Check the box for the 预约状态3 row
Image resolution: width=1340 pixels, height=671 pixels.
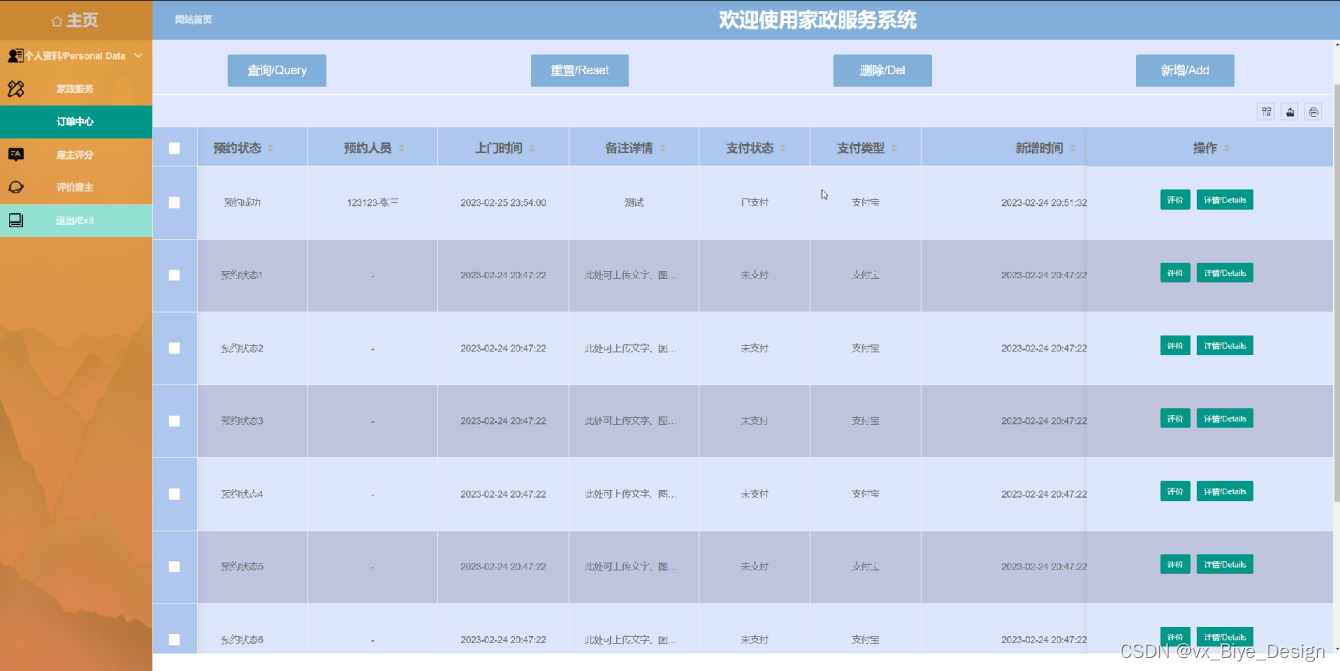[x=174, y=421]
